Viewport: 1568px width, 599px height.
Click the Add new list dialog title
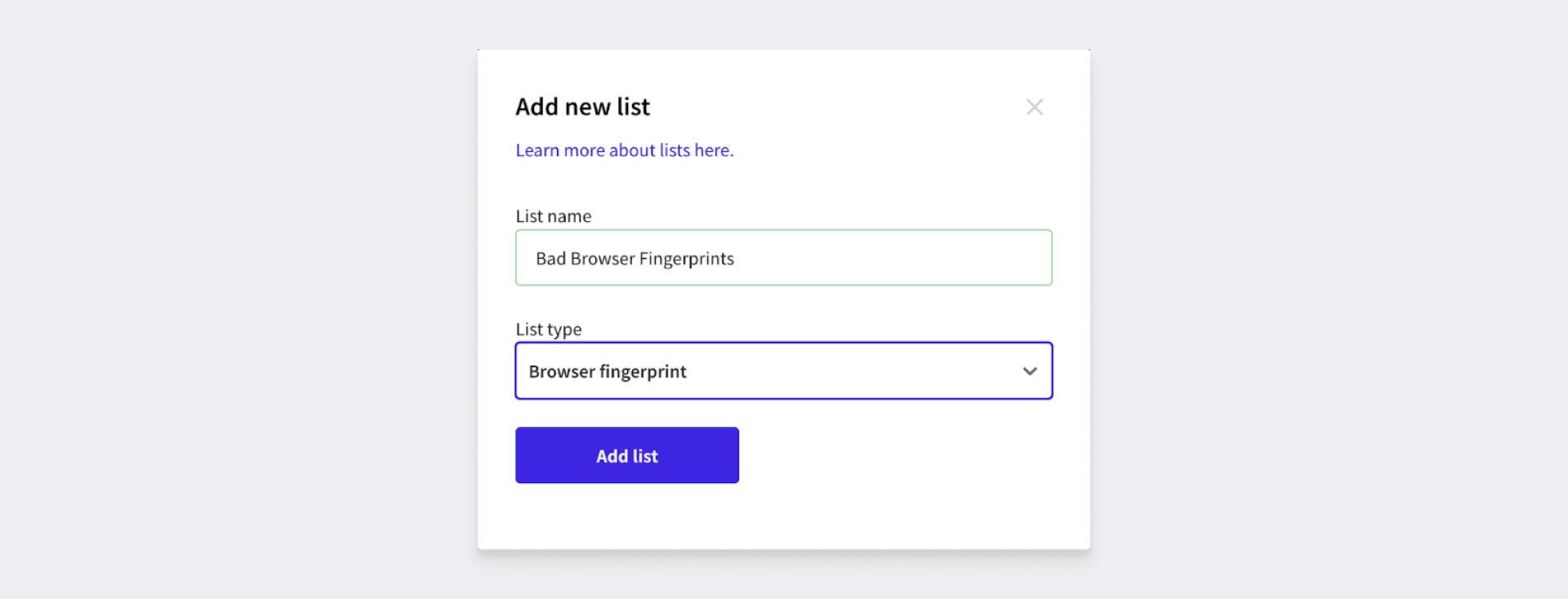pos(582,106)
